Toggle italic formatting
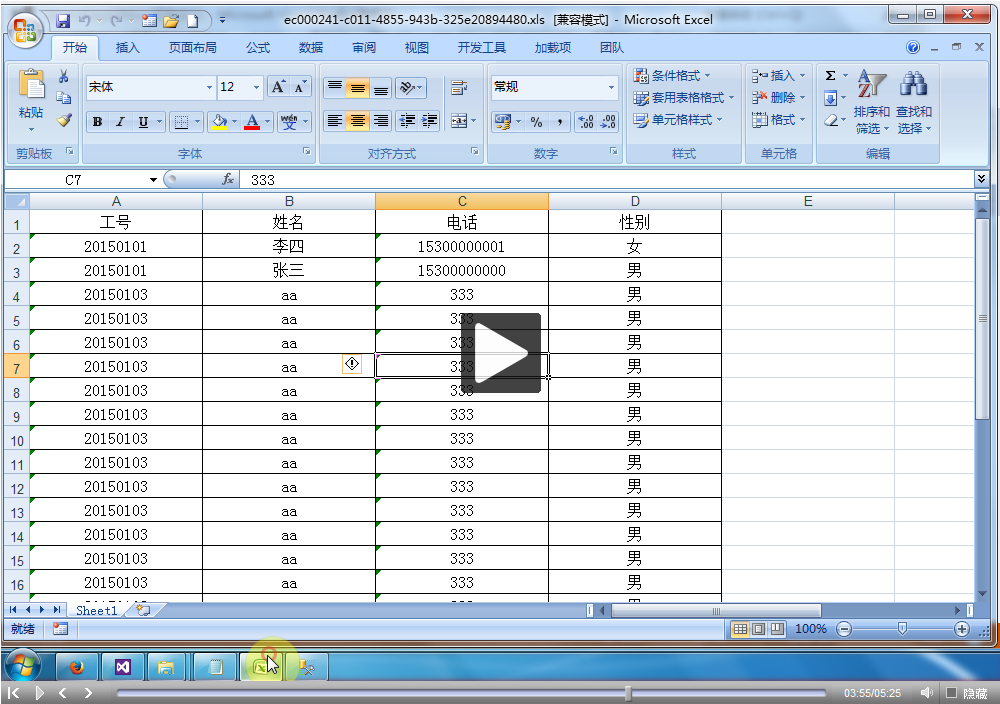The height and width of the screenshot is (704, 1000). click(120, 122)
